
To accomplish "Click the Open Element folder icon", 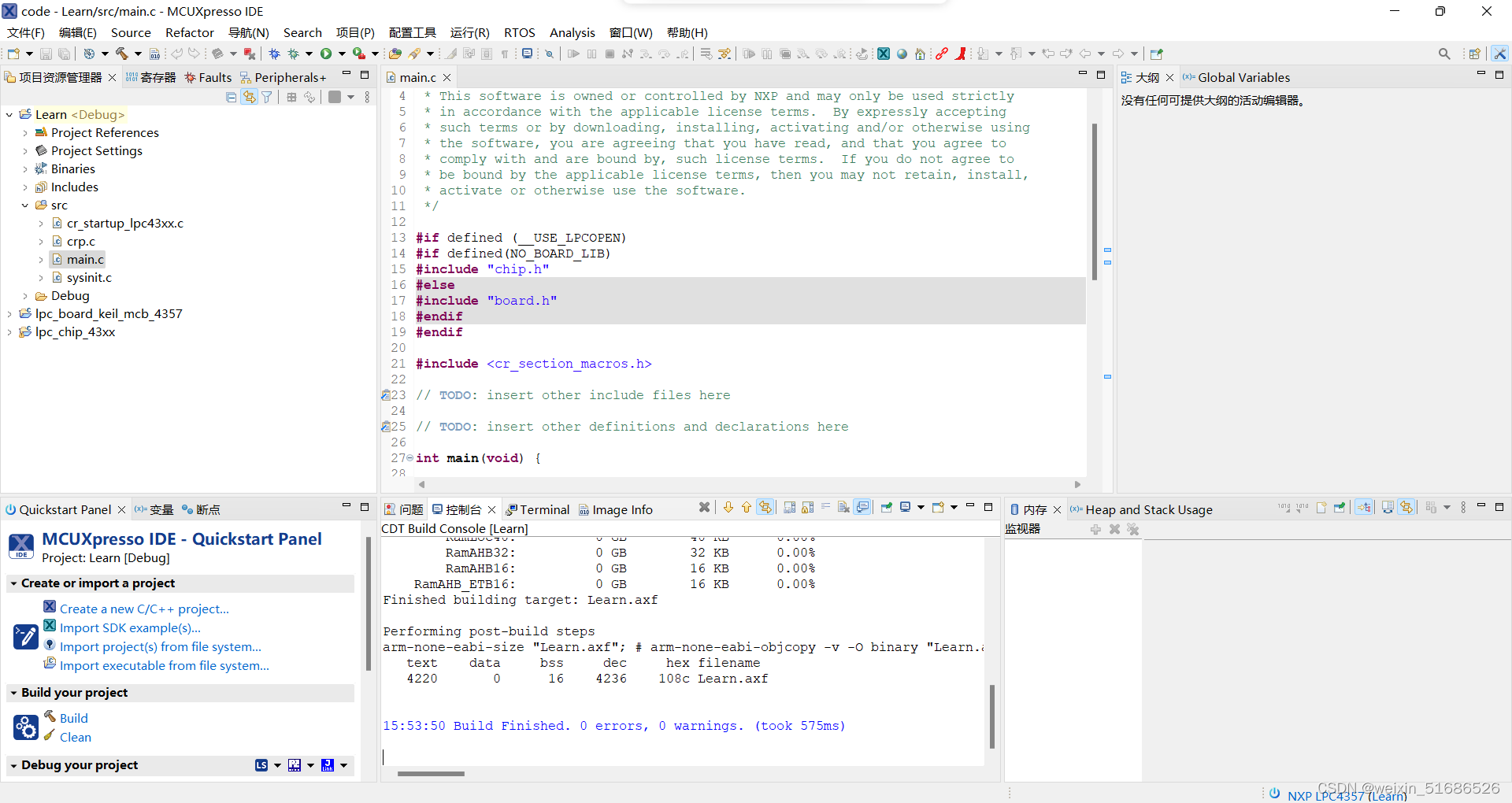I will click(x=395, y=54).
